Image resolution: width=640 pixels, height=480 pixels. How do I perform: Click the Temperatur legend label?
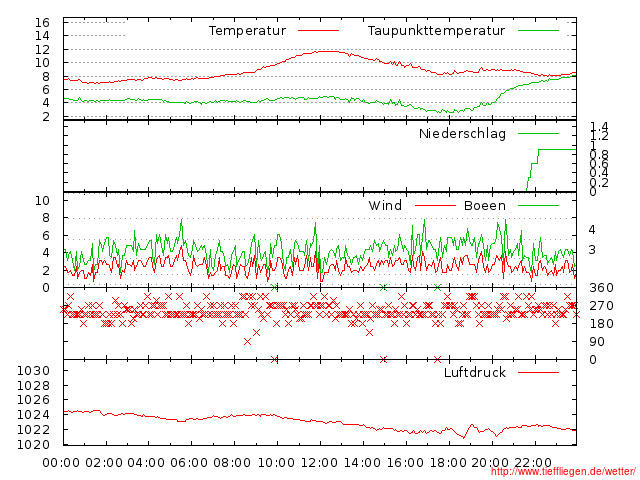point(247,31)
